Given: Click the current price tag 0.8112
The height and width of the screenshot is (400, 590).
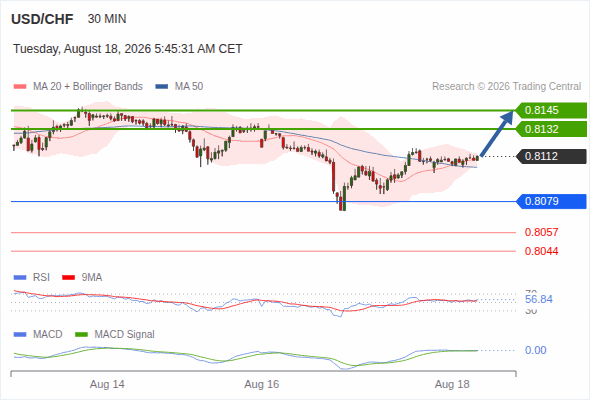Looking at the screenshot, I should [x=550, y=156].
